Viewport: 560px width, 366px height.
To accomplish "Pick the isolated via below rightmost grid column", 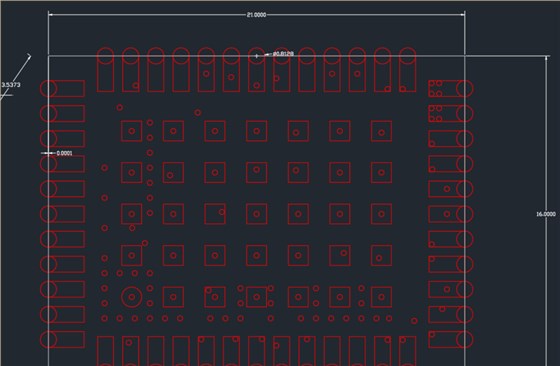I will (414, 321).
